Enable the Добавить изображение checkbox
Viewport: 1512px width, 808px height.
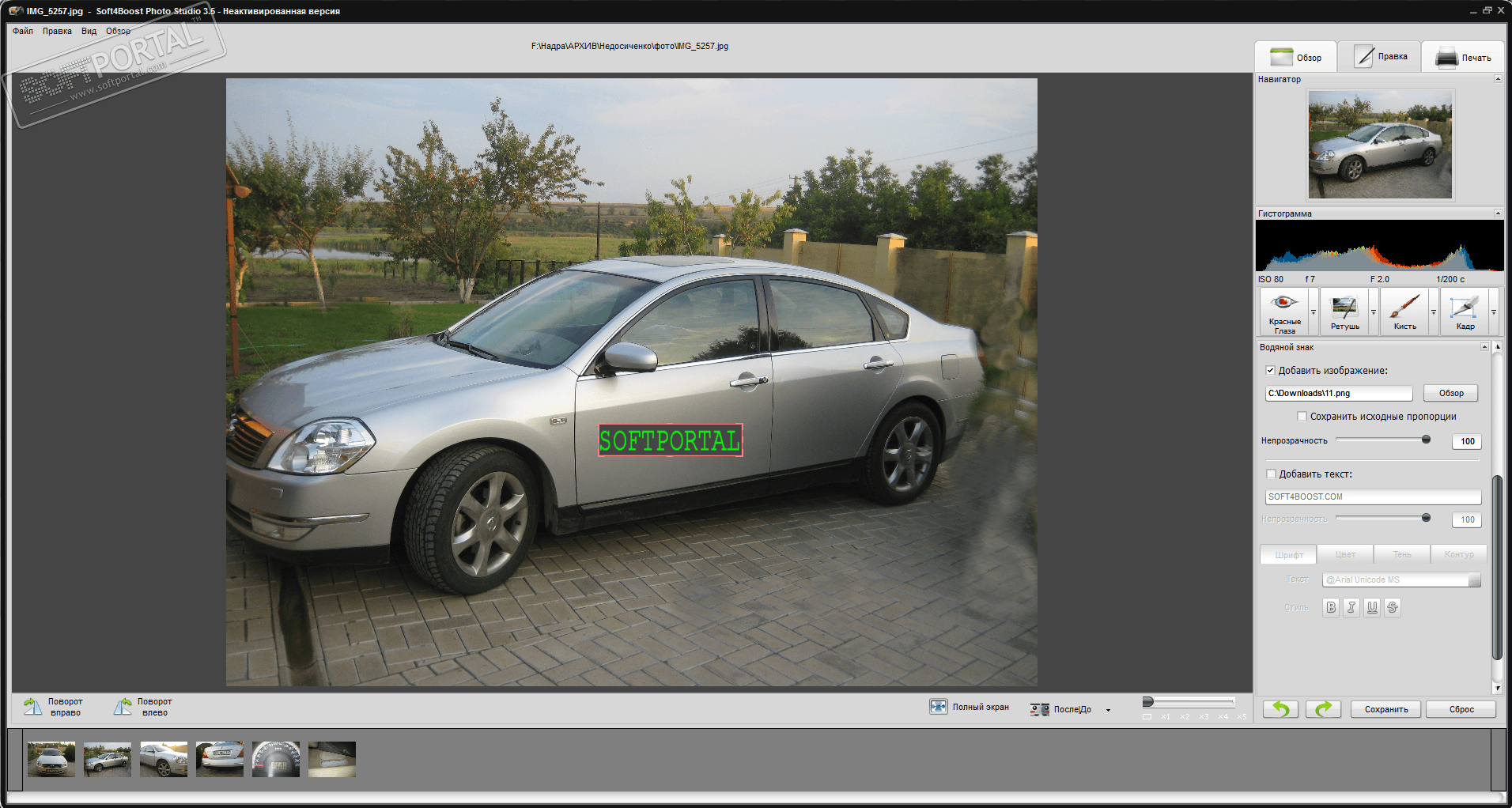click(x=1270, y=370)
